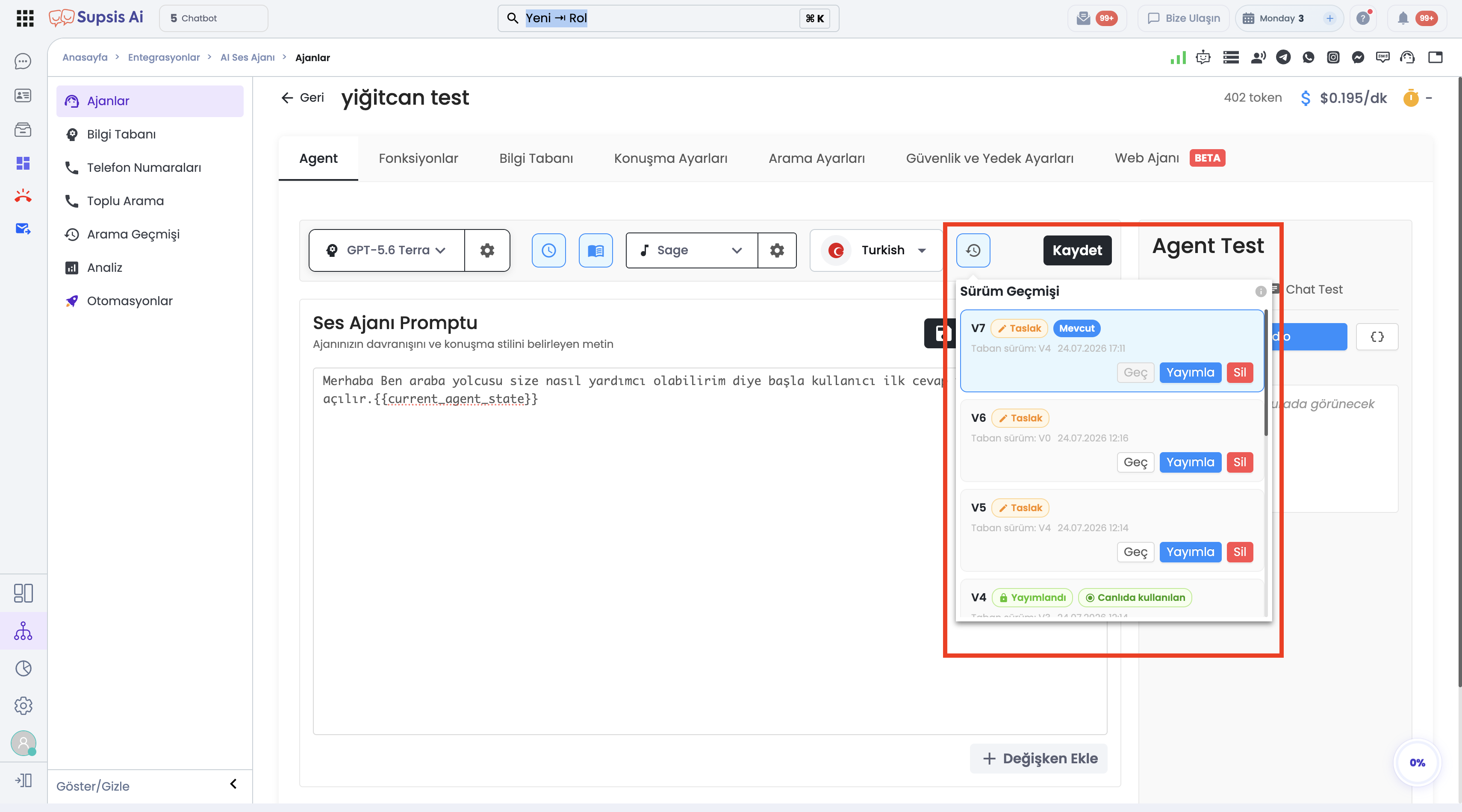Click the WhatsApp channel icon
Image resolution: width=1462 pixels, height=812 pixels.
click(1308, 57)
